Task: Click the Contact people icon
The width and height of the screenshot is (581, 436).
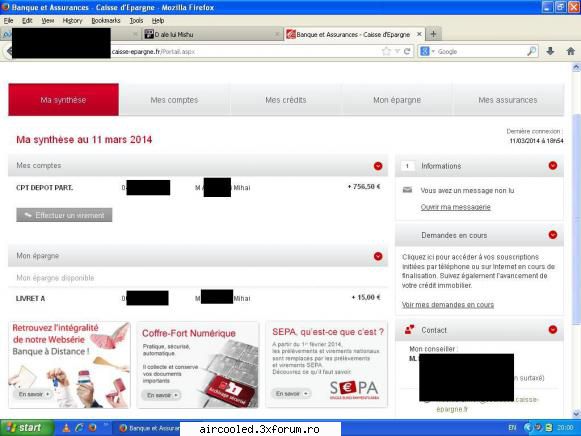Action: coord(409,329)
